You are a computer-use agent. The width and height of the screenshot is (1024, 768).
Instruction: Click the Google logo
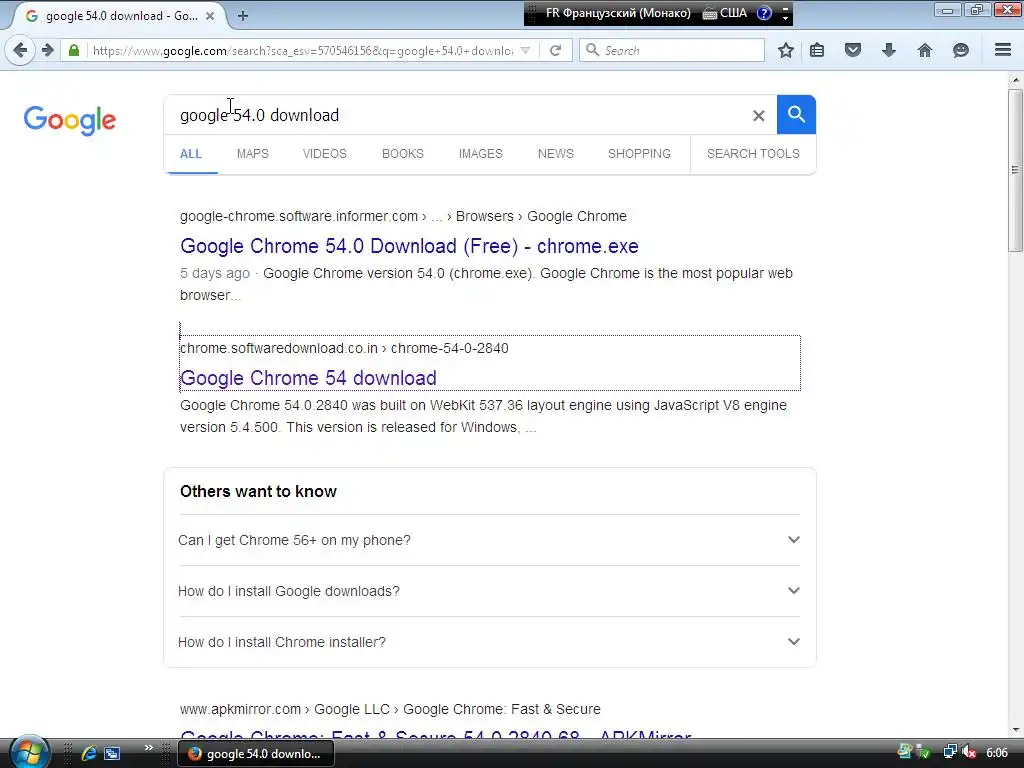[x=69, y=120]
